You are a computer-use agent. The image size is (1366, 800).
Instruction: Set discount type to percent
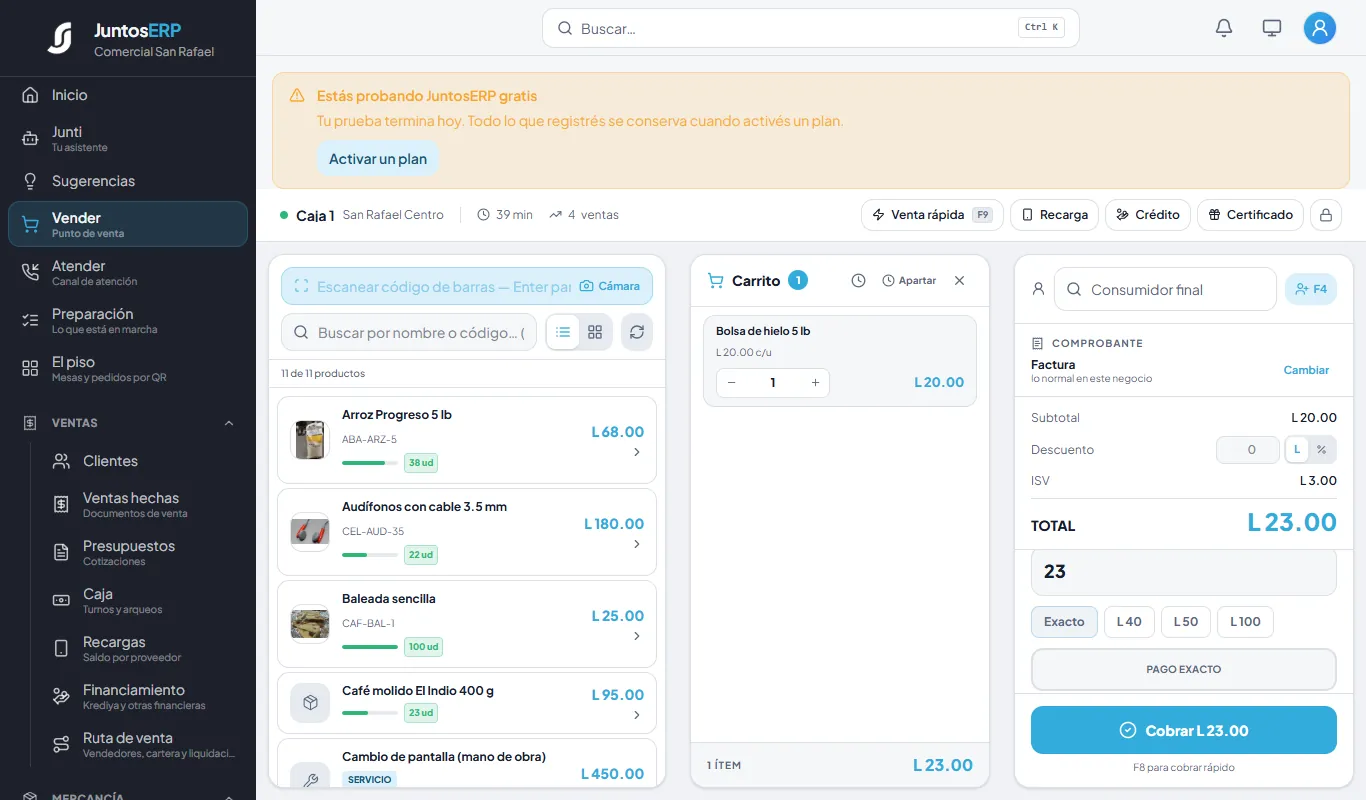click(1321, 450)
